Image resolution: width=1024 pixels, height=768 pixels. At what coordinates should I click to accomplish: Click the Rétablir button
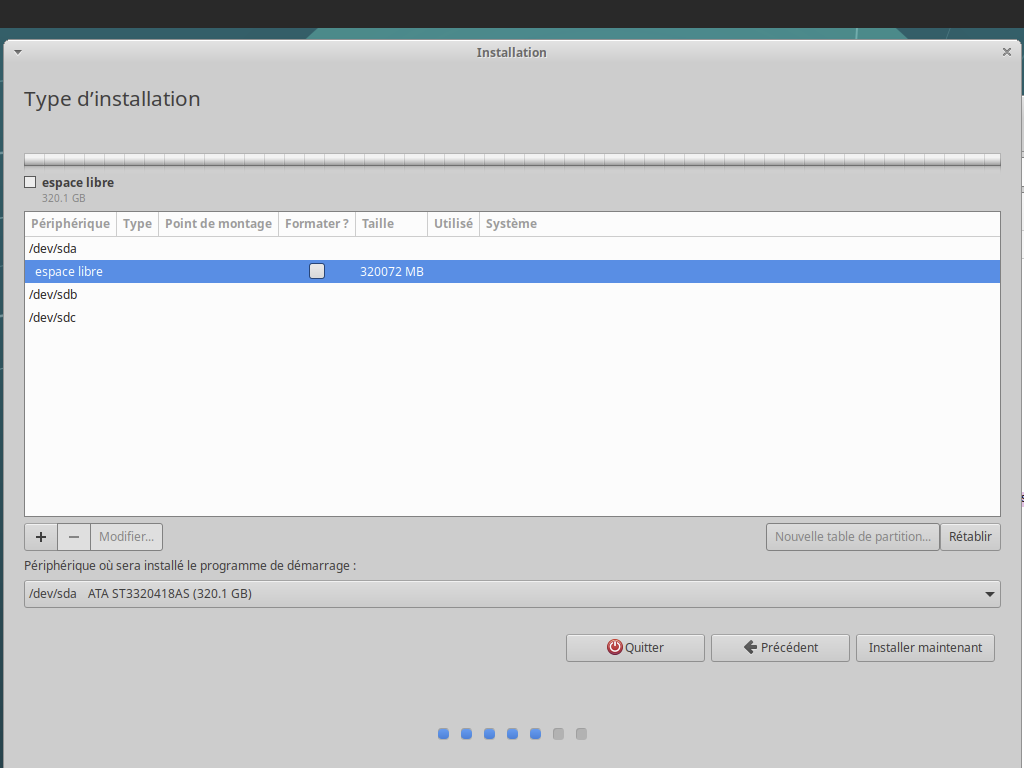(x=970, y=537)
